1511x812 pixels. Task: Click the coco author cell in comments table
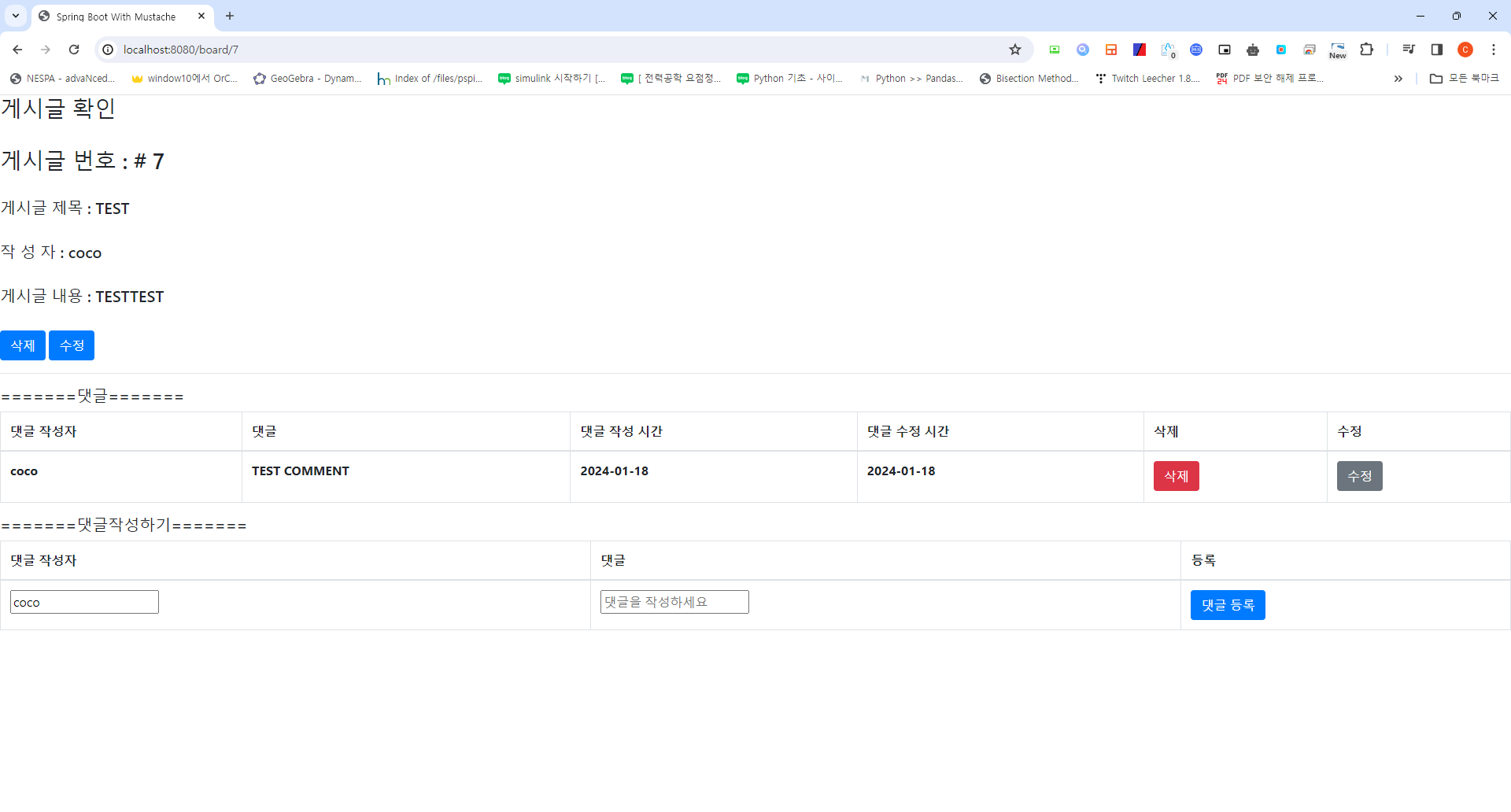pos(24,471)
